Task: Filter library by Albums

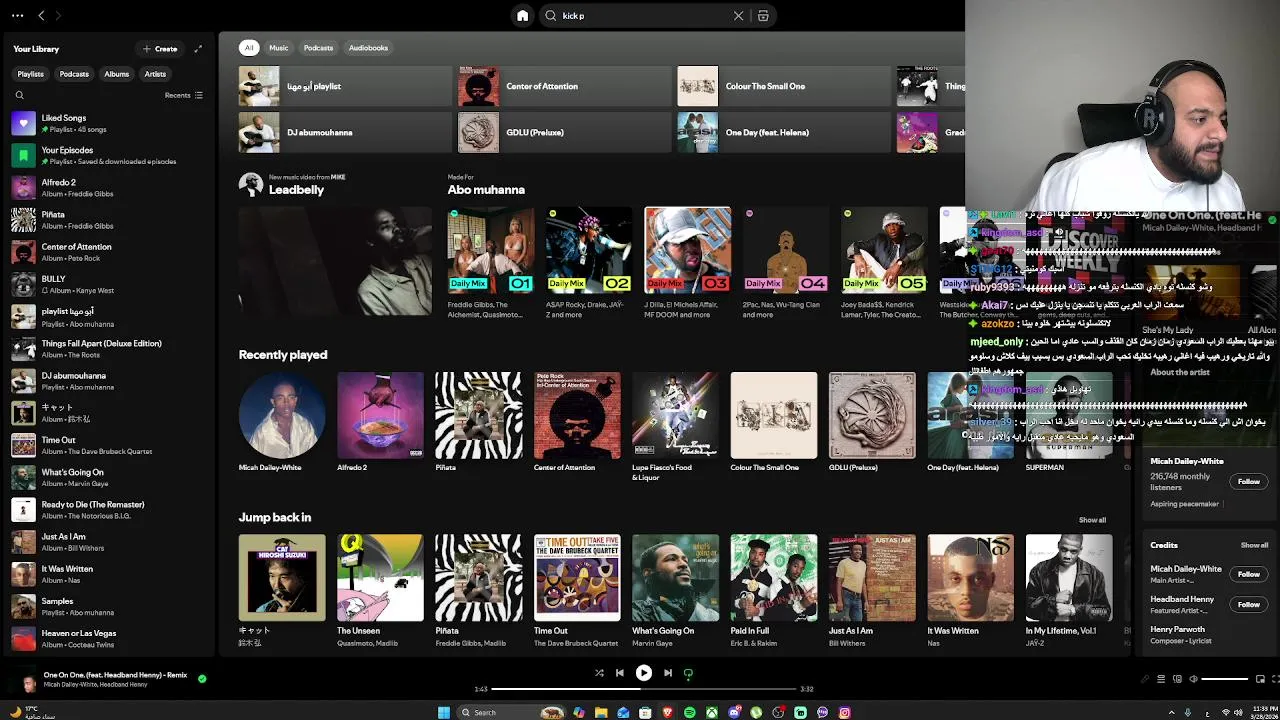Action: coord(116,74)
